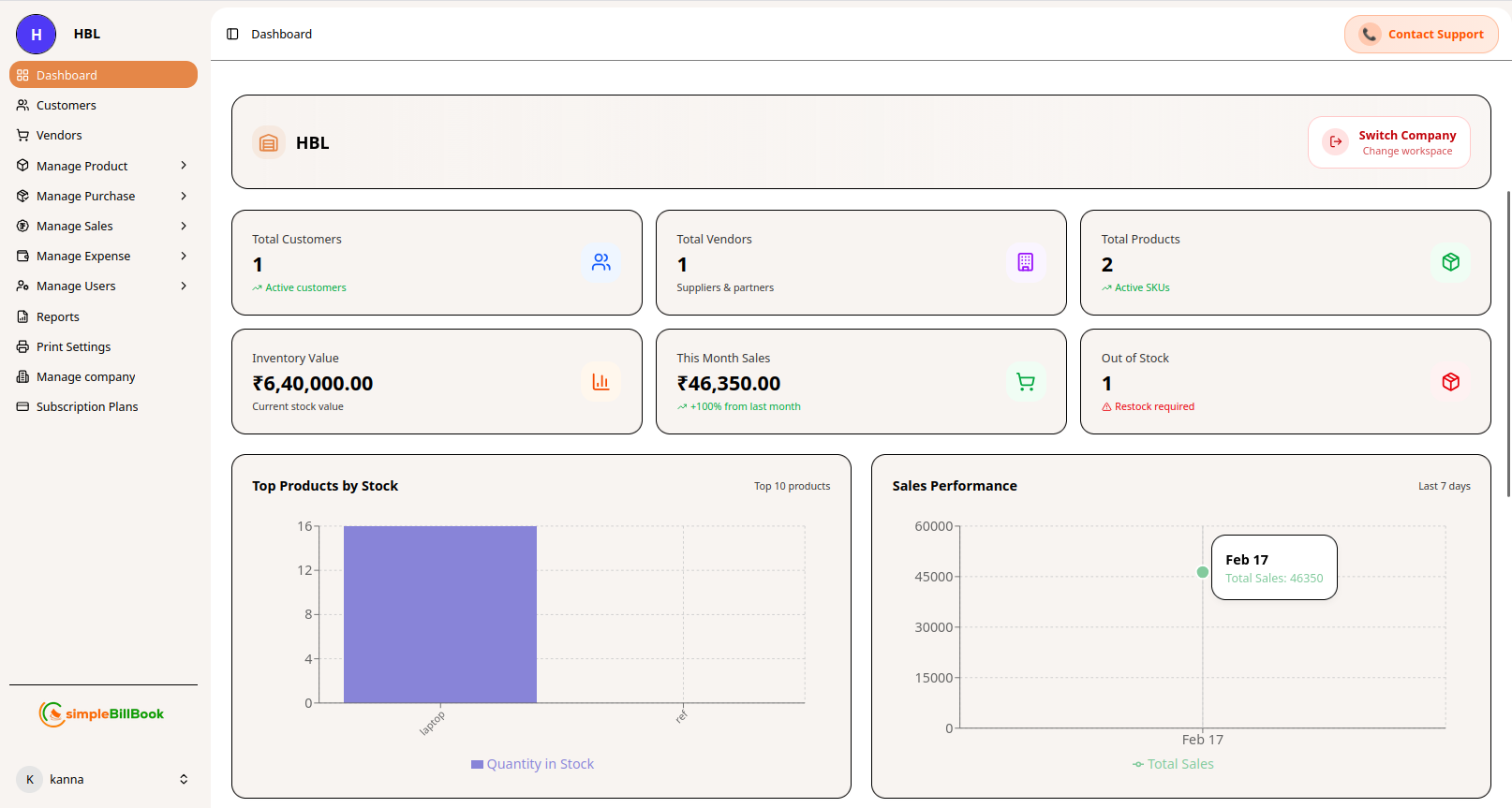1512x808 pixels.
Task: Go to Reports in sidebar
Action: pyautogui.click(x=57, y=316)
